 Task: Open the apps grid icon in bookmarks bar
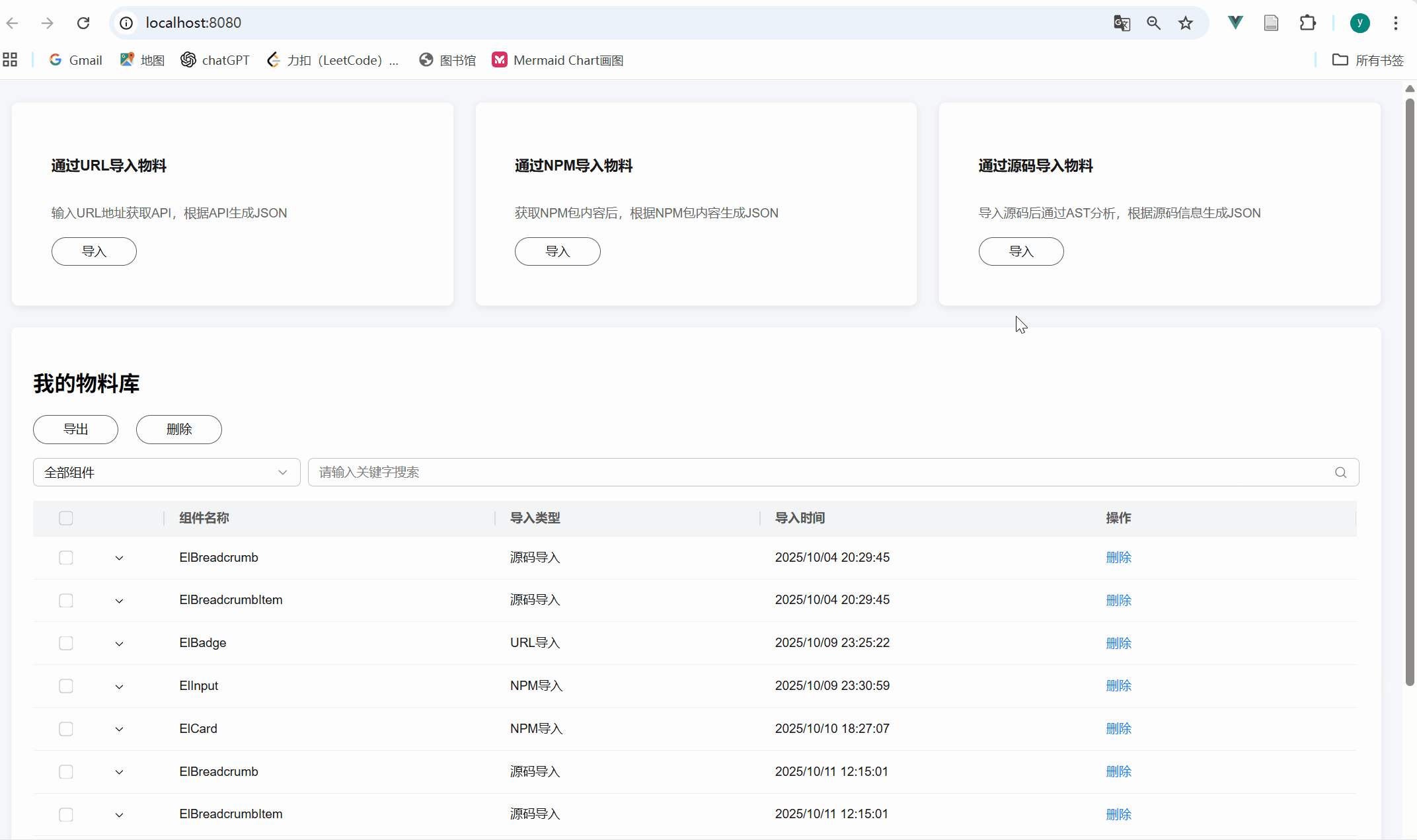(10, 60)
